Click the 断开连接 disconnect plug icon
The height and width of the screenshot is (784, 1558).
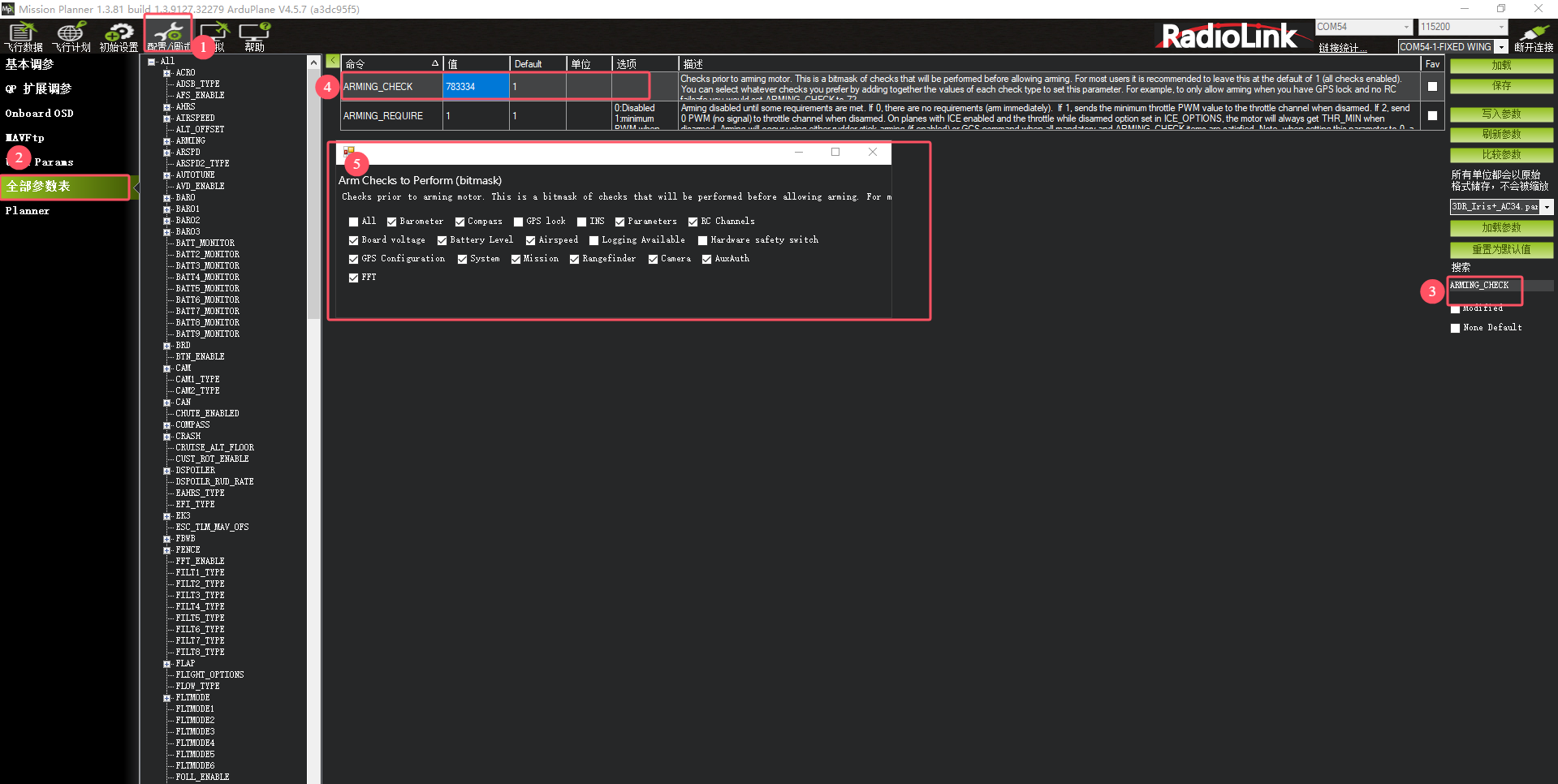point(1533,37)
